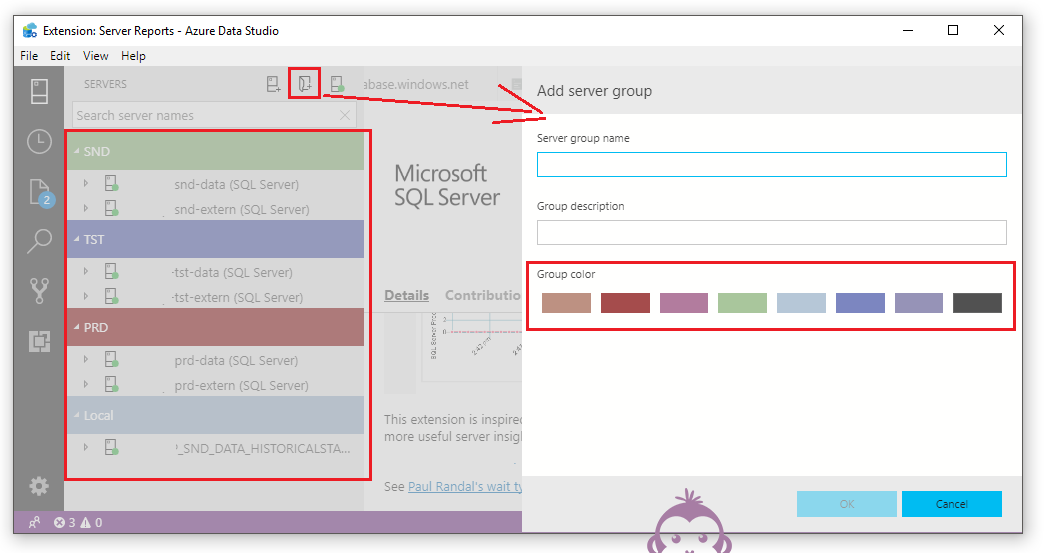The image size is (1050, 553).
Task: Switch to the Contributions tab
Action: pos(483,295)
